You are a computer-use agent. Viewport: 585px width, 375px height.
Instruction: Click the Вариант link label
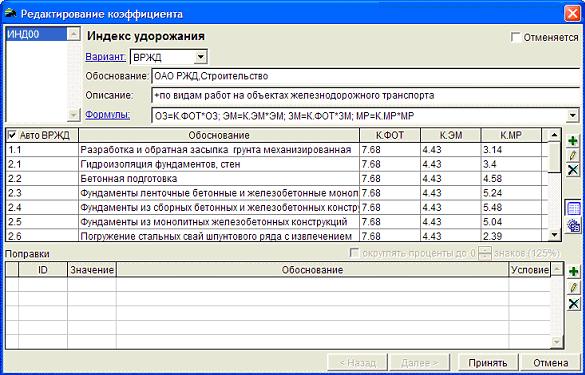pos(106,57)
